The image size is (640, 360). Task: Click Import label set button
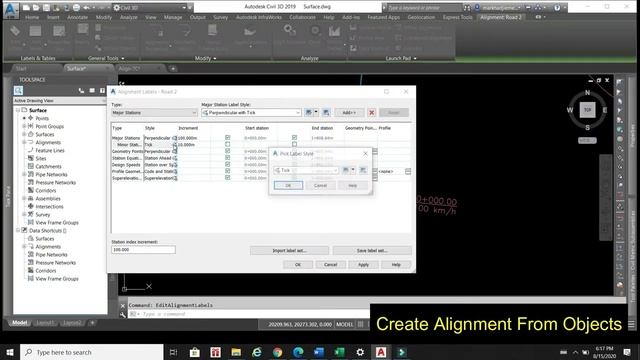click(x=289, y=250)
